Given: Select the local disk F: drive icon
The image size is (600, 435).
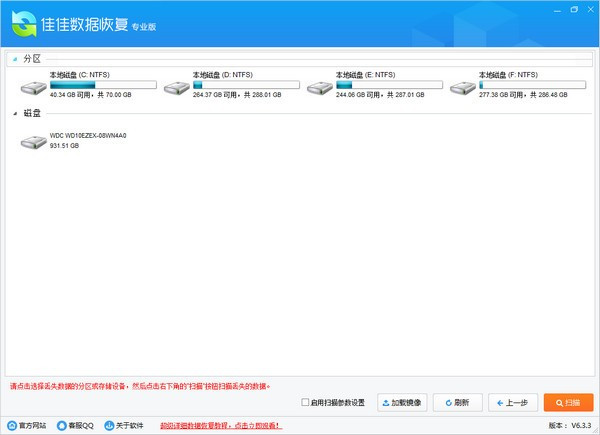Looking at the screenshot, I should (x=463, y=88).
